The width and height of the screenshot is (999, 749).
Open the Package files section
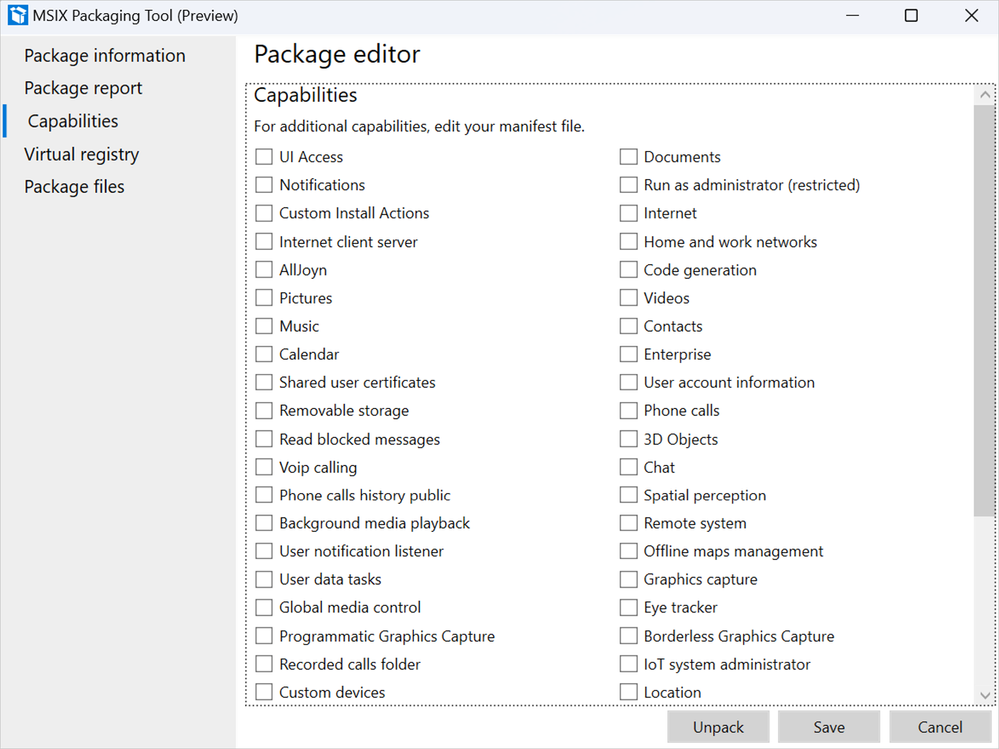pyautogui.click(x=74, y=187)
